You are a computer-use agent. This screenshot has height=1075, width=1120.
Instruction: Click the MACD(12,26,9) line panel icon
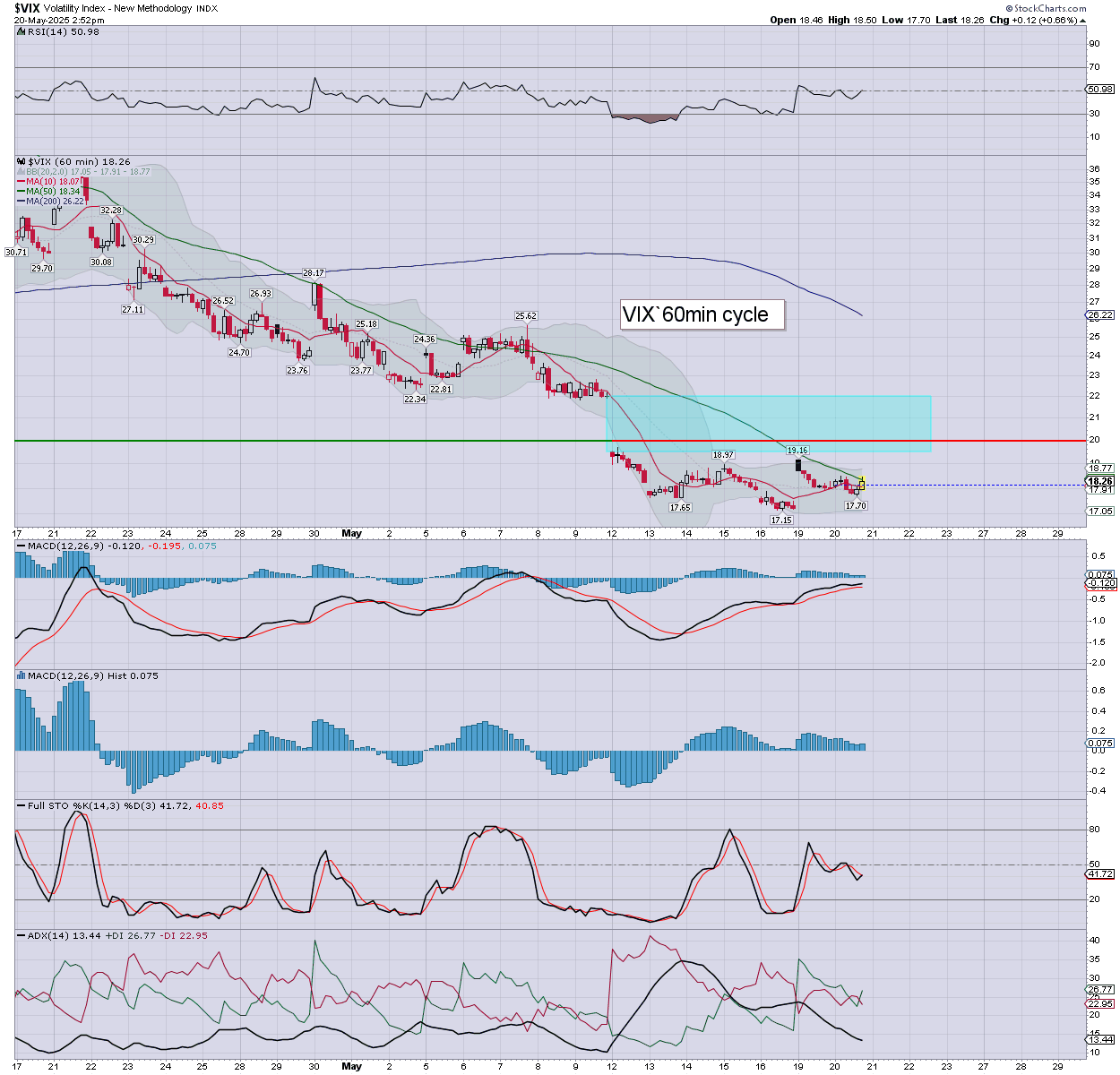point(21,546)
